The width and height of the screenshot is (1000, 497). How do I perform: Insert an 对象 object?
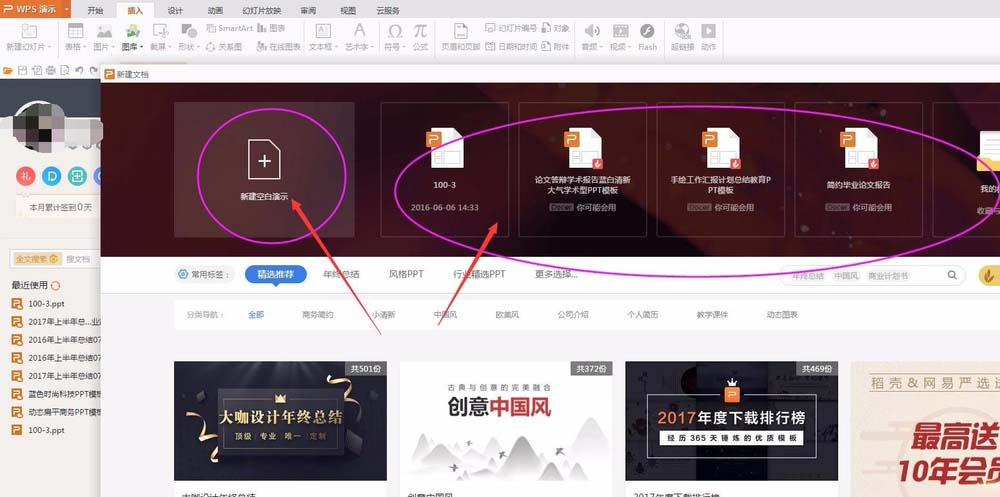[x=556, y=28]
